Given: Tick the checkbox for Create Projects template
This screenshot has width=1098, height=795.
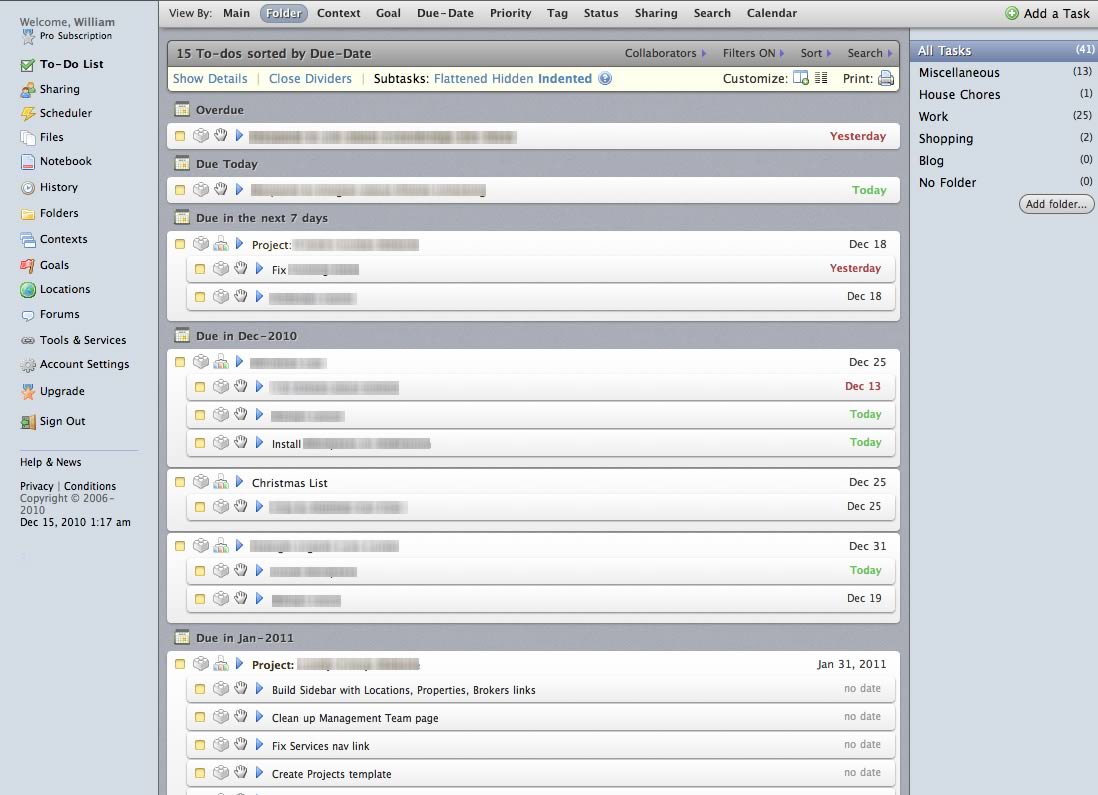Looking at the screenshot, I should [200, 773].
